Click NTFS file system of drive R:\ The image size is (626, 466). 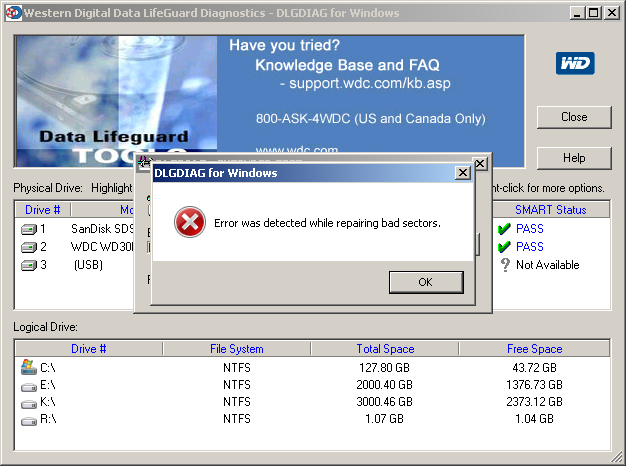237,419
